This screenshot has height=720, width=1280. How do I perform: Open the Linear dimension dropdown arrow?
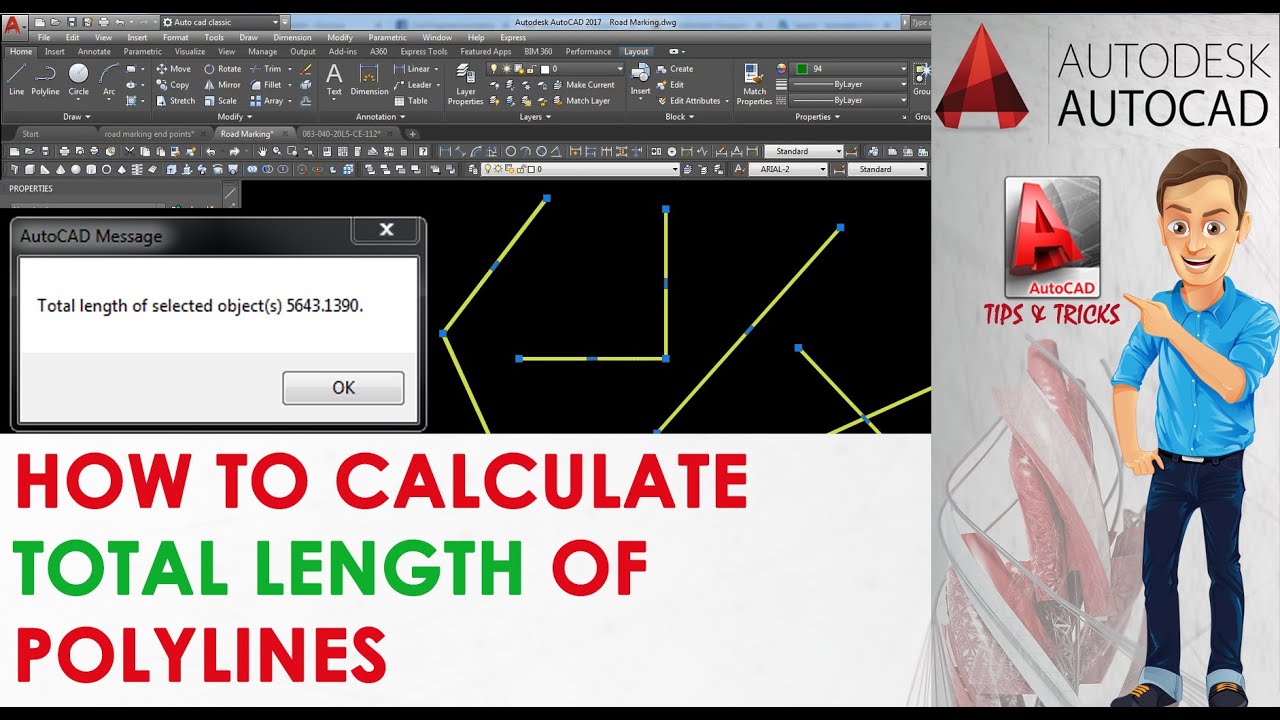click(437, 69)
